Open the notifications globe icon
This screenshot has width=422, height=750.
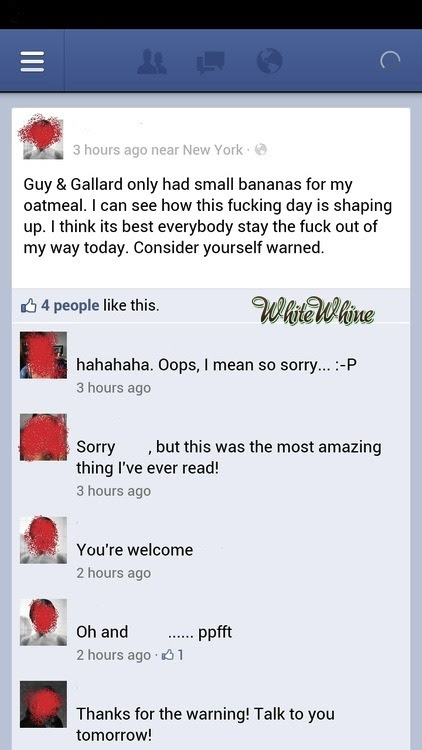tap(269, 62)
